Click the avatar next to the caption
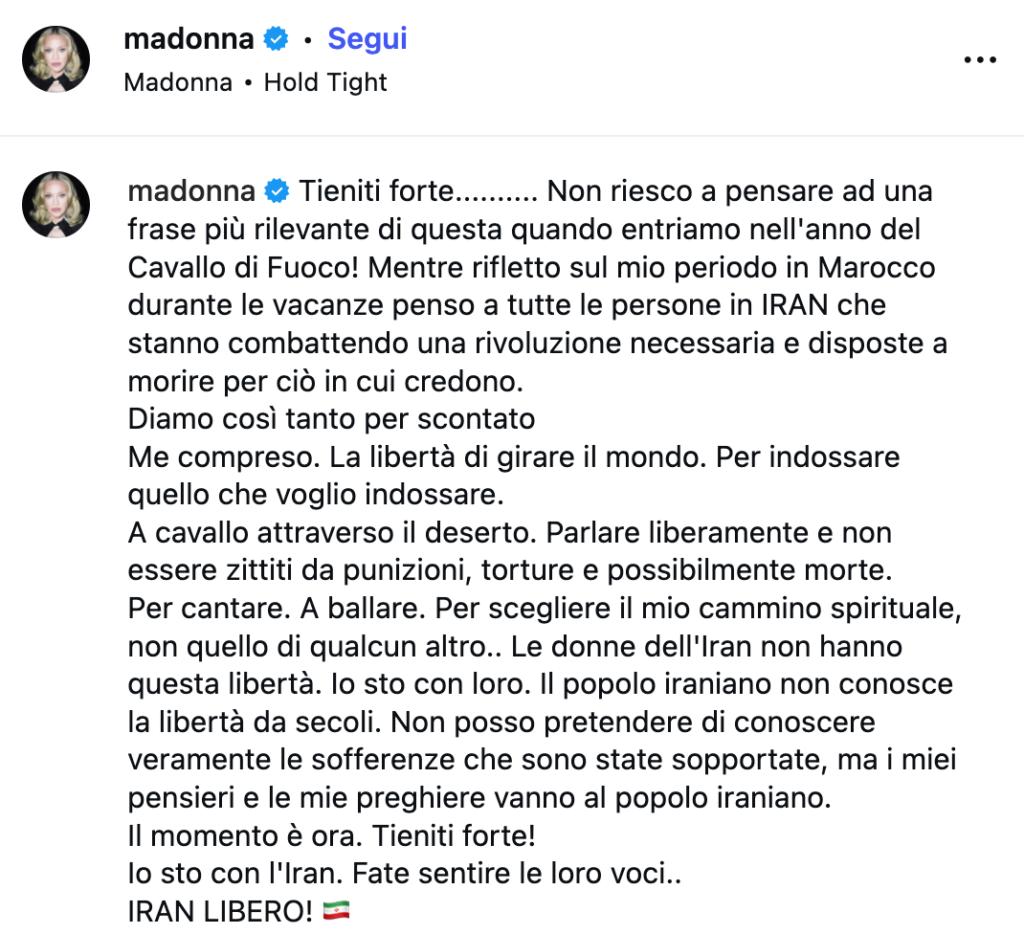The height and width of the screenshot is (934, 1024). pyautogui.click(x=57, y=204)
